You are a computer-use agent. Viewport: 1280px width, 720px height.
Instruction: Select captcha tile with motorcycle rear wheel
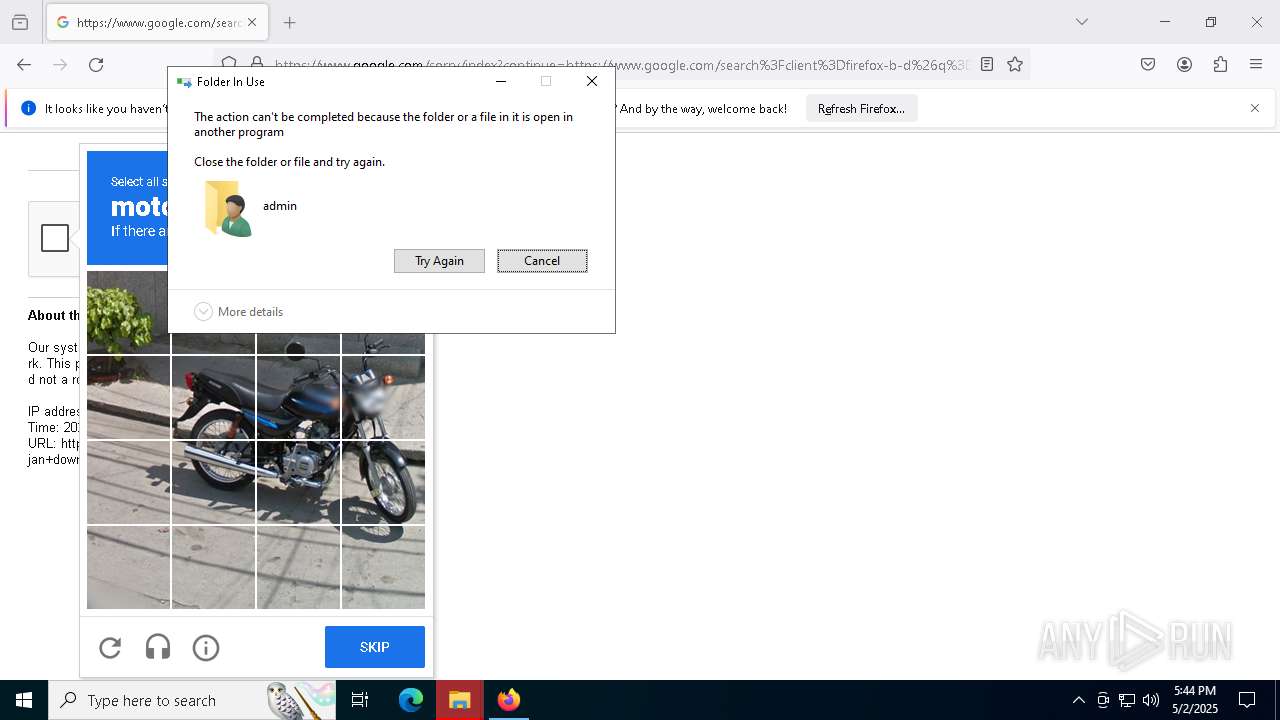tap(213, 483)
